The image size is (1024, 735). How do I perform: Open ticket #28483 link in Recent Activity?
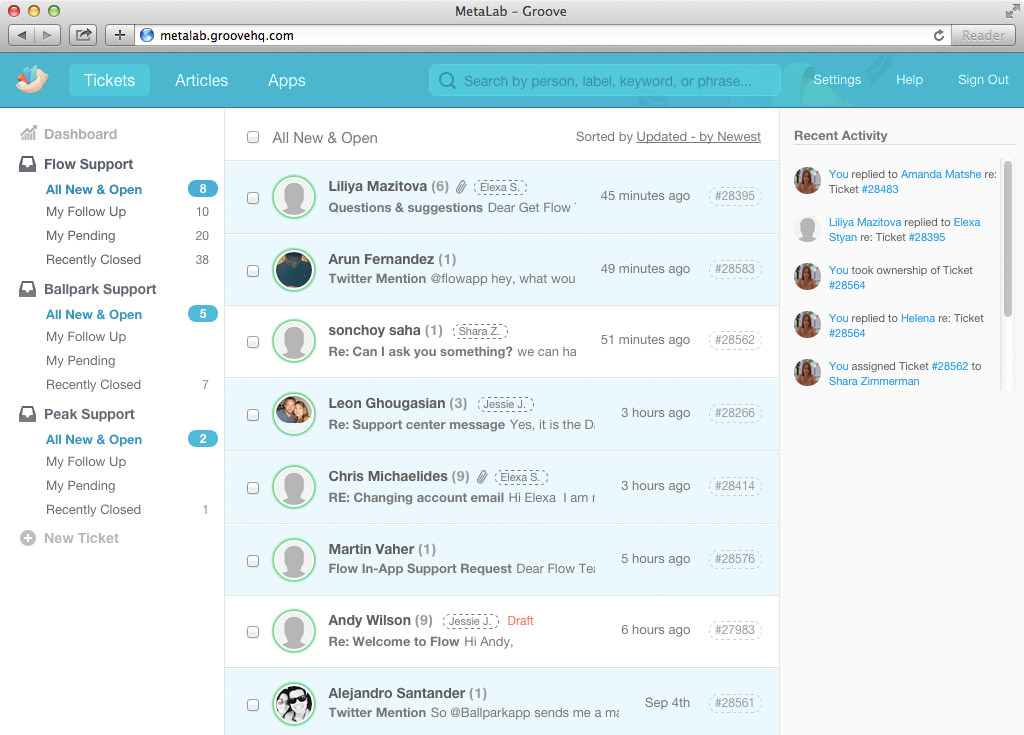880,189
